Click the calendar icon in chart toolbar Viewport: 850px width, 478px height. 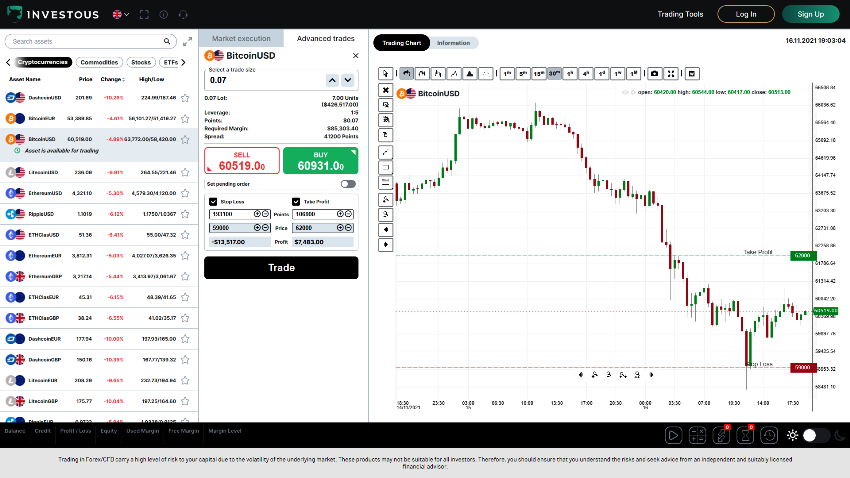pos(692,73)
